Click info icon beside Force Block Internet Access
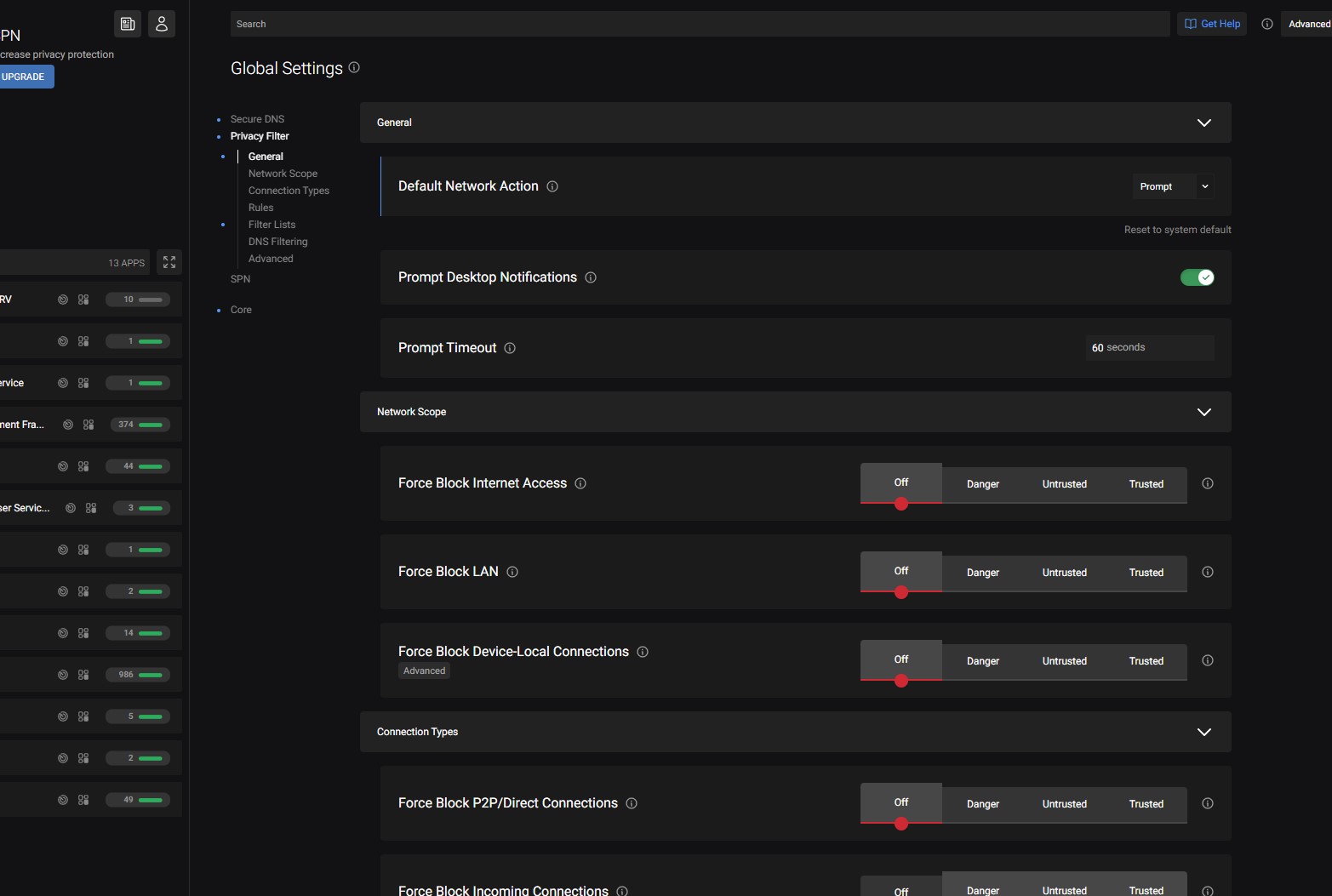 tap(580, 483)
